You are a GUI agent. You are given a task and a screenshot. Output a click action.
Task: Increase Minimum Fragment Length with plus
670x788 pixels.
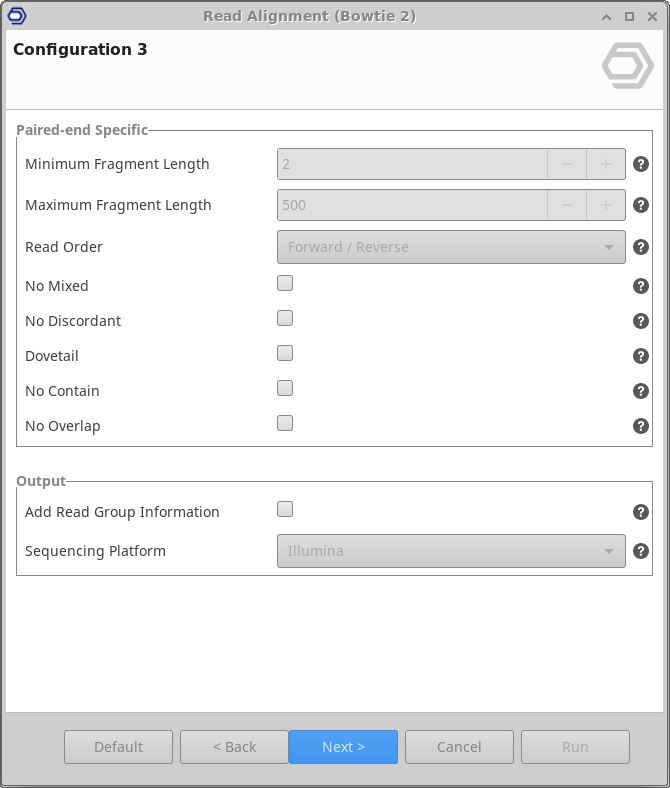click(x=605, y=164)
